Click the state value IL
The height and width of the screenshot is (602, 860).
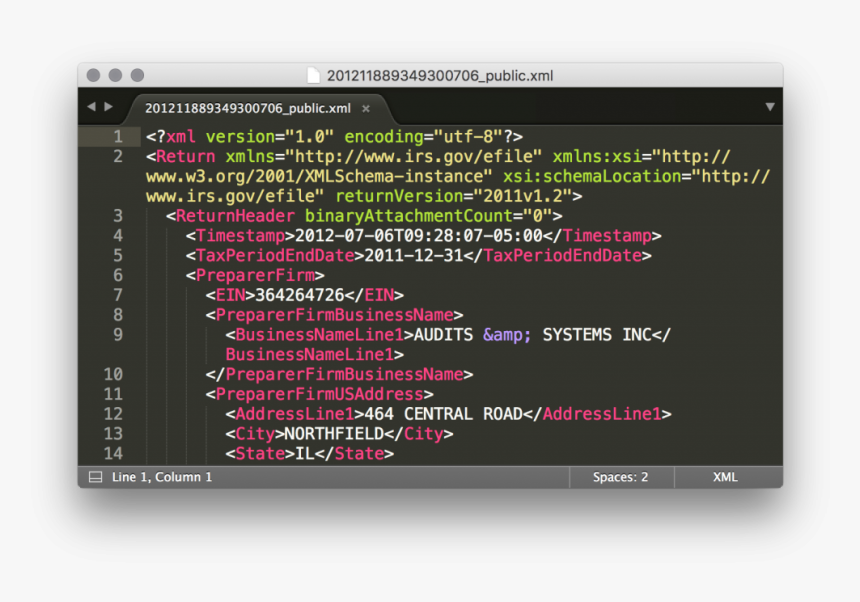point(304,453)
